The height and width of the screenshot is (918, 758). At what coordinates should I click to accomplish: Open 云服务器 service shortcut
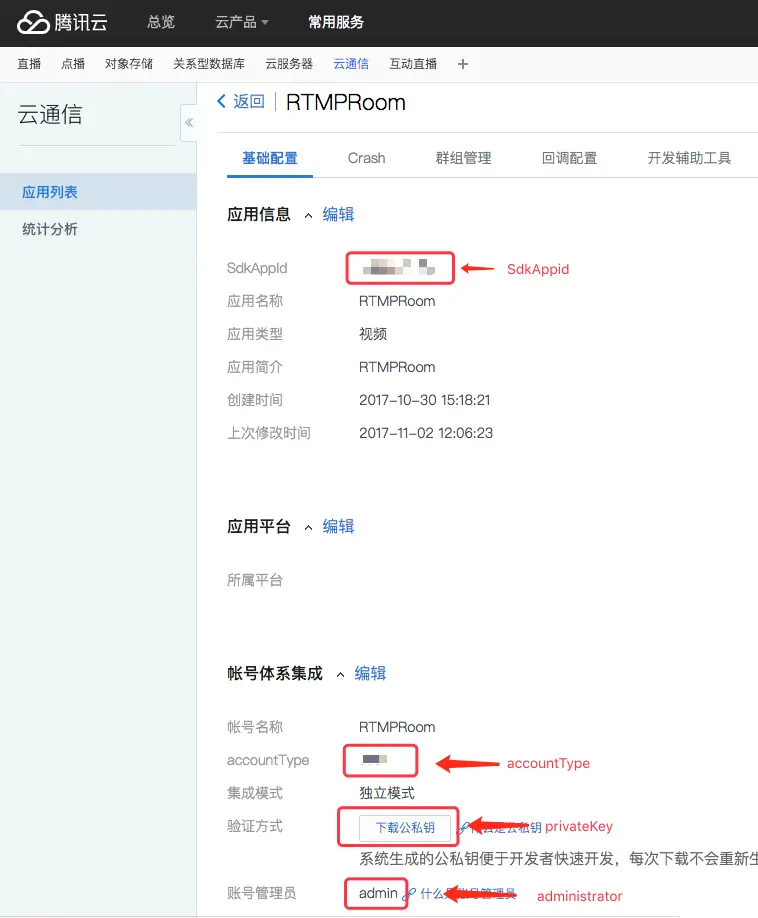pos(289,64)
